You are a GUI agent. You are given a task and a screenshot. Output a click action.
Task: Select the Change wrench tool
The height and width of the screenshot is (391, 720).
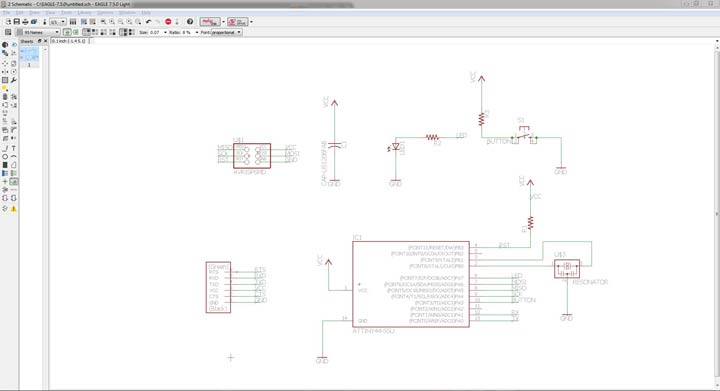pos(14,80)
